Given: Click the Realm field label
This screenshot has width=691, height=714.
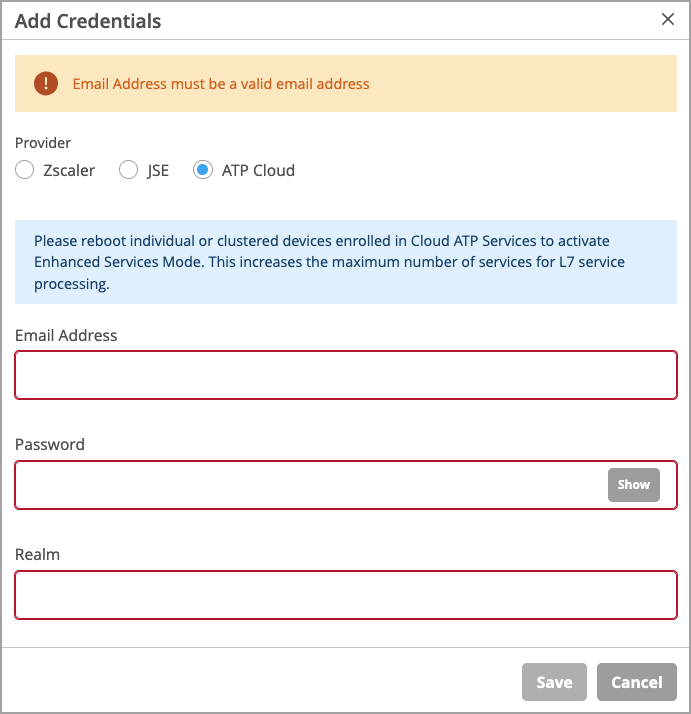Looking at the screenshot, I should point(38,554).
